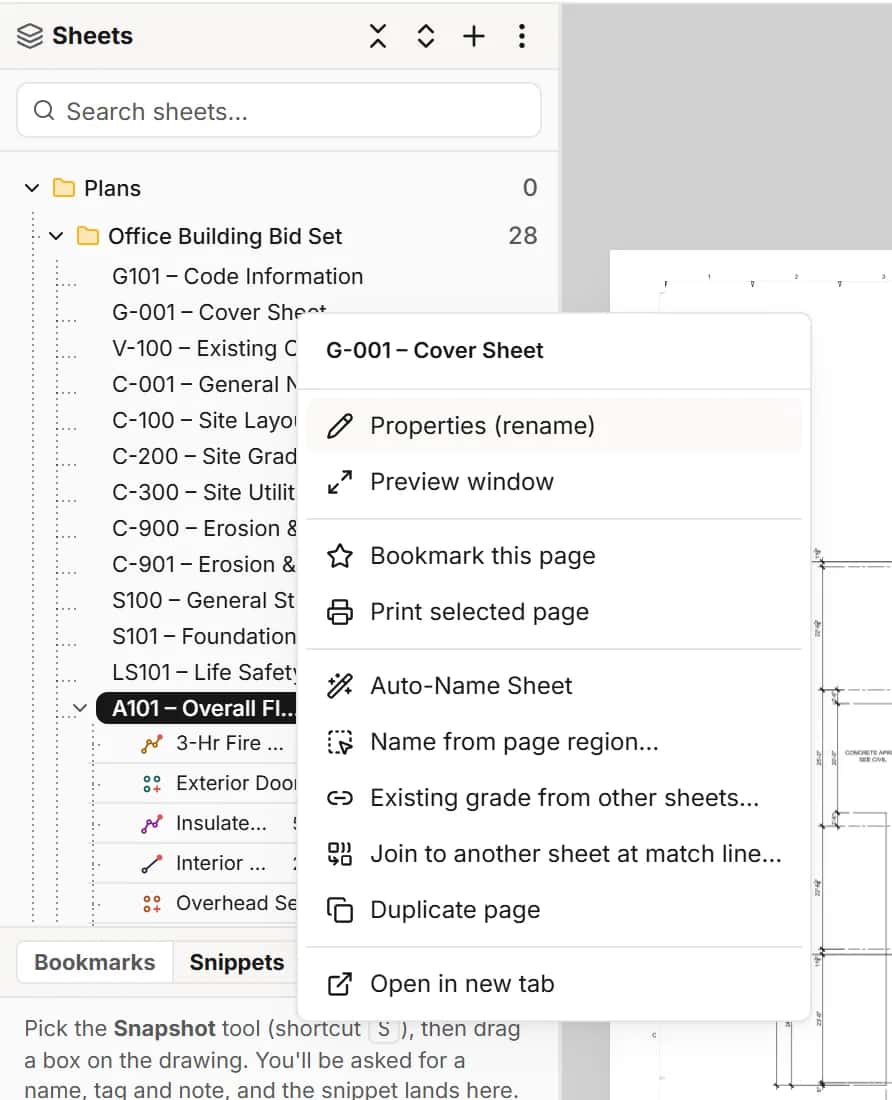892x1100 pixels.
Task: Collapse the Office Building Bid Set chevron
Action: point(56,236)
